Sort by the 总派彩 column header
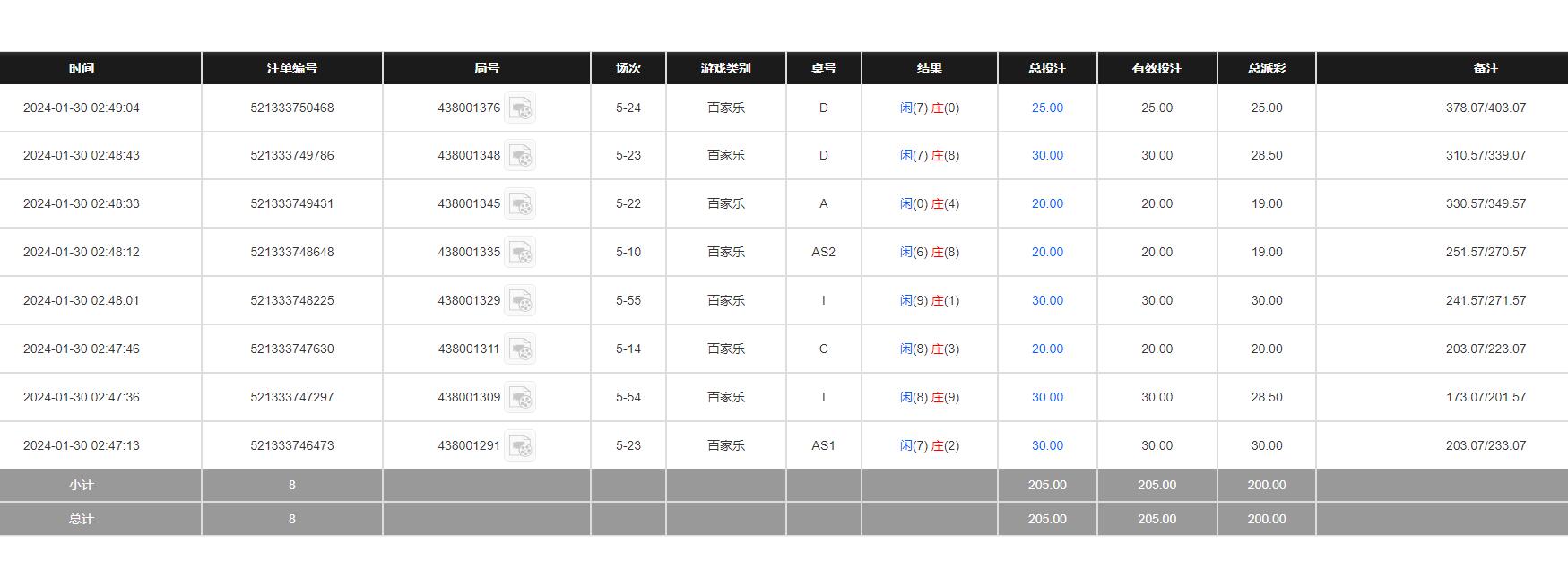The width and height of the screenshot is (1568, 578). (x=1266, y=68)
